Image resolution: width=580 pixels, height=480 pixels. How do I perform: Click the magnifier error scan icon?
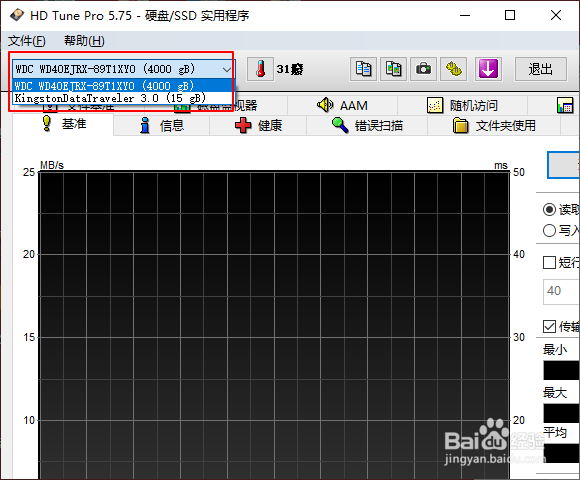[x=340, y=125]
